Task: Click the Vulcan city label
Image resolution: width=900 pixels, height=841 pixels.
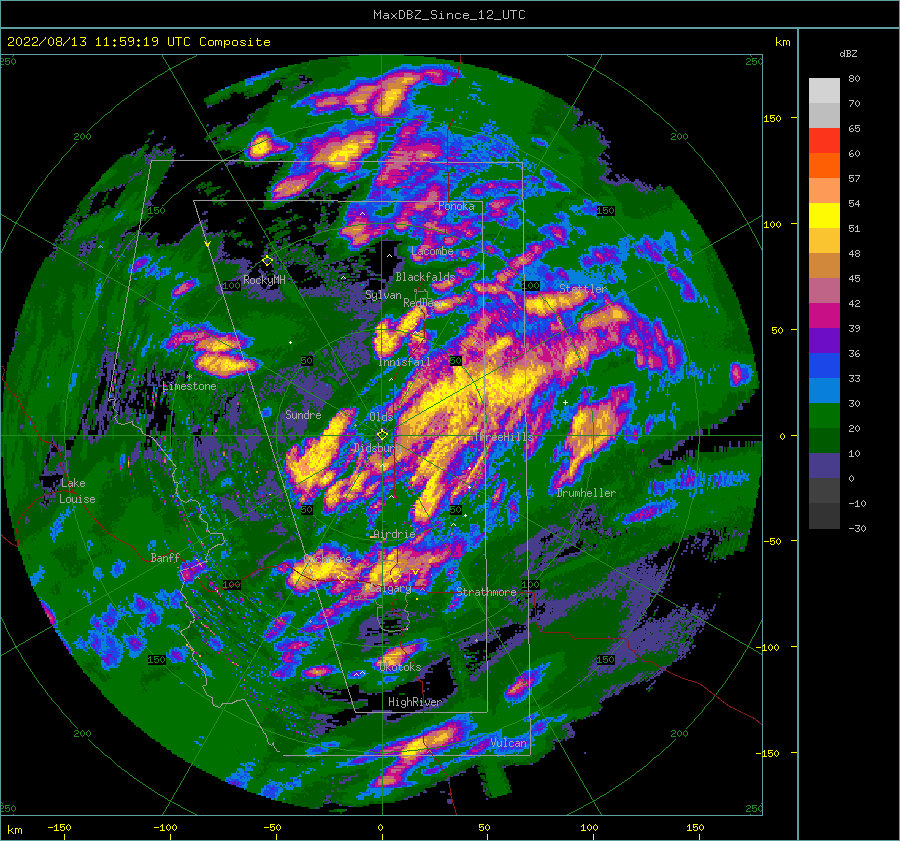Action: point(509,743)
